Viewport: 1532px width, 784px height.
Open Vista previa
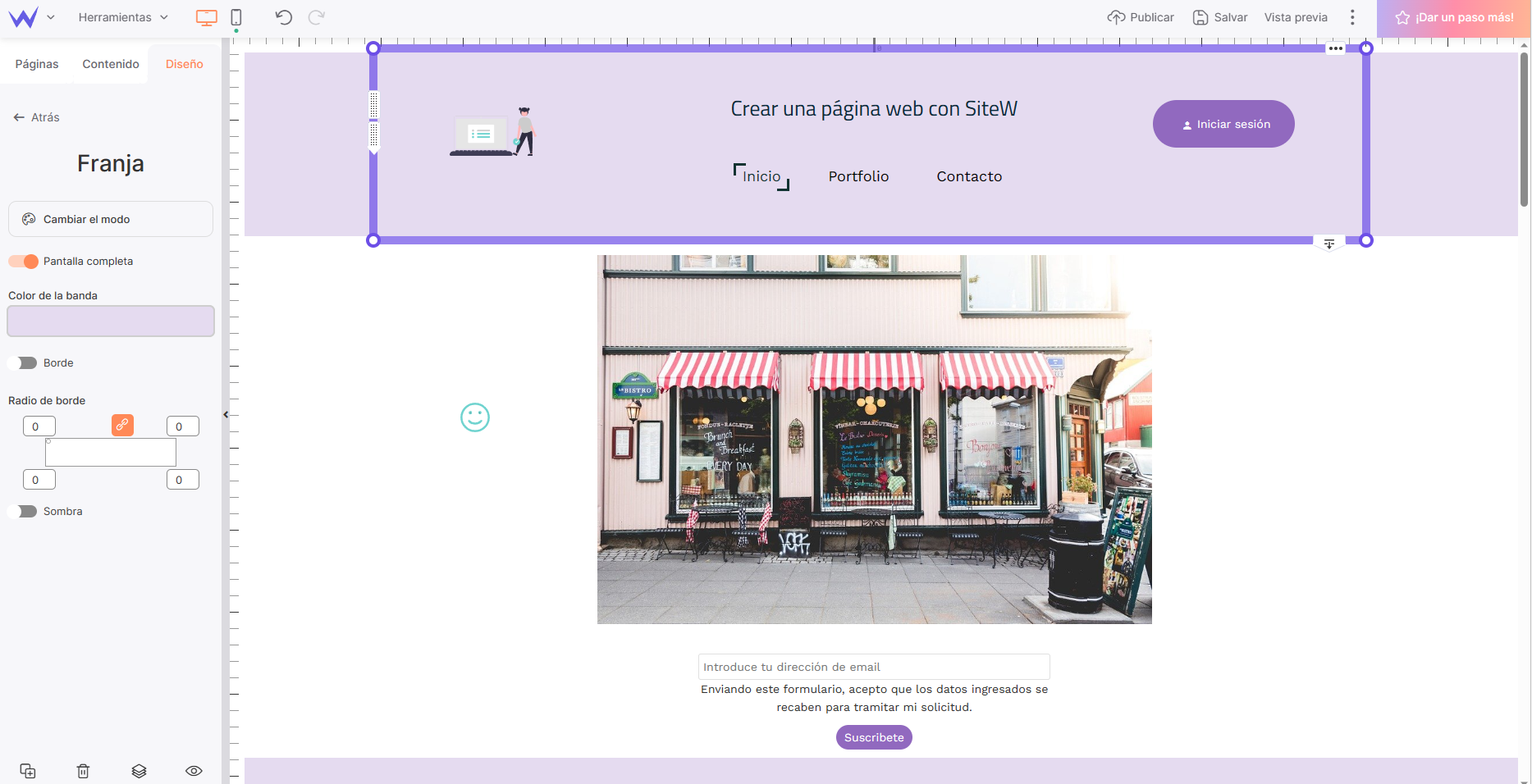(1296, 17)
